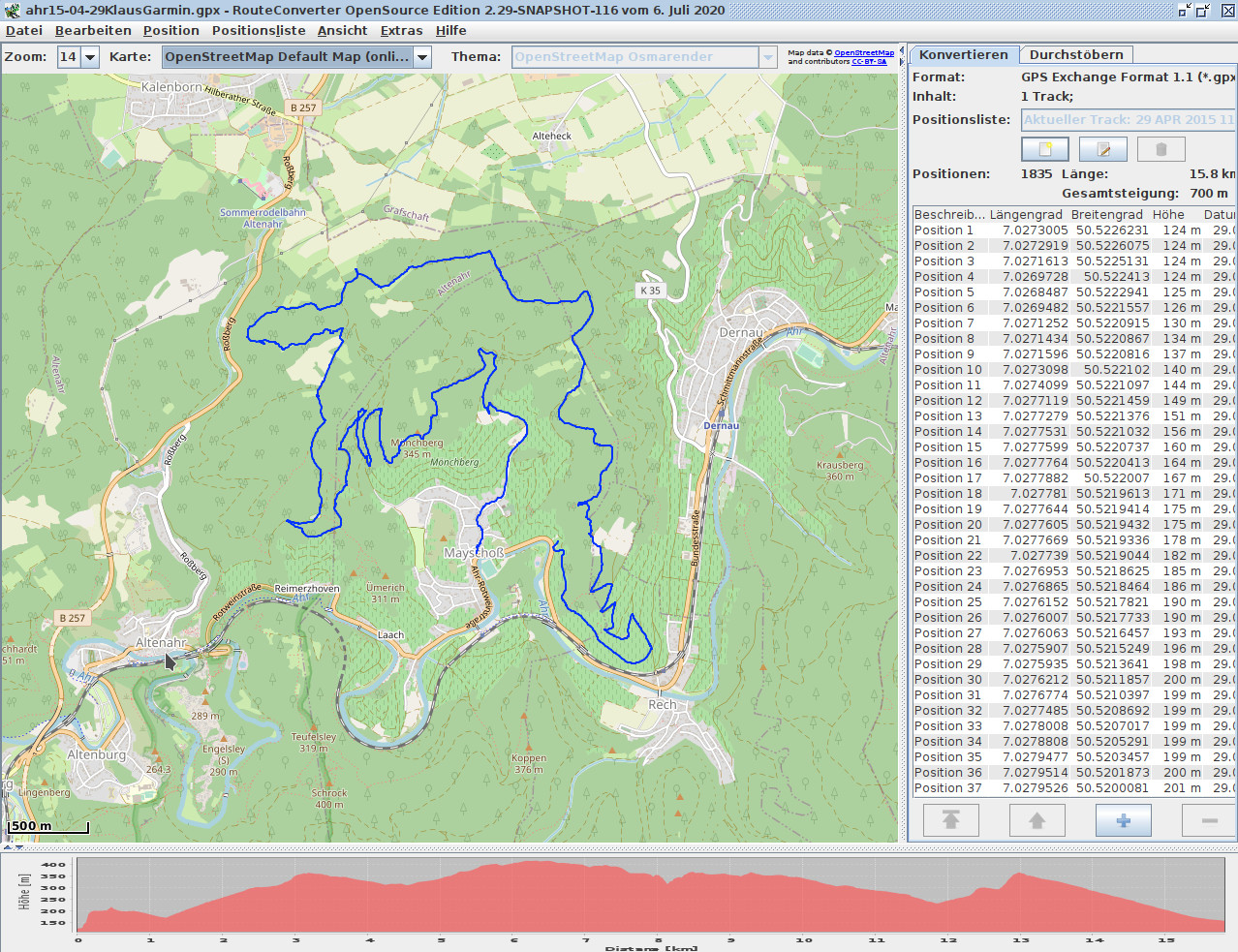Select the Position 14 row
1238x952 pixels.
coord(1074,432)
